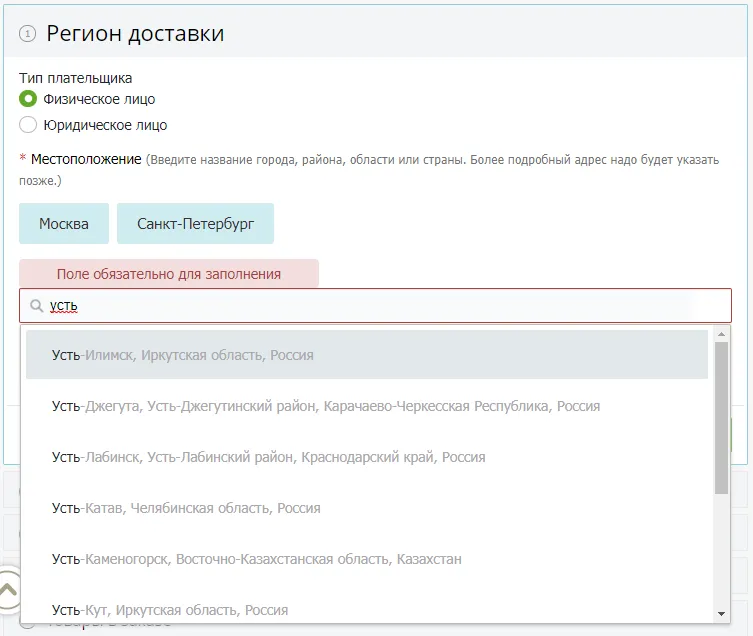Click the Санкт-Петербург quick-select button
753x636 pixels.
[x=195, y=224]
